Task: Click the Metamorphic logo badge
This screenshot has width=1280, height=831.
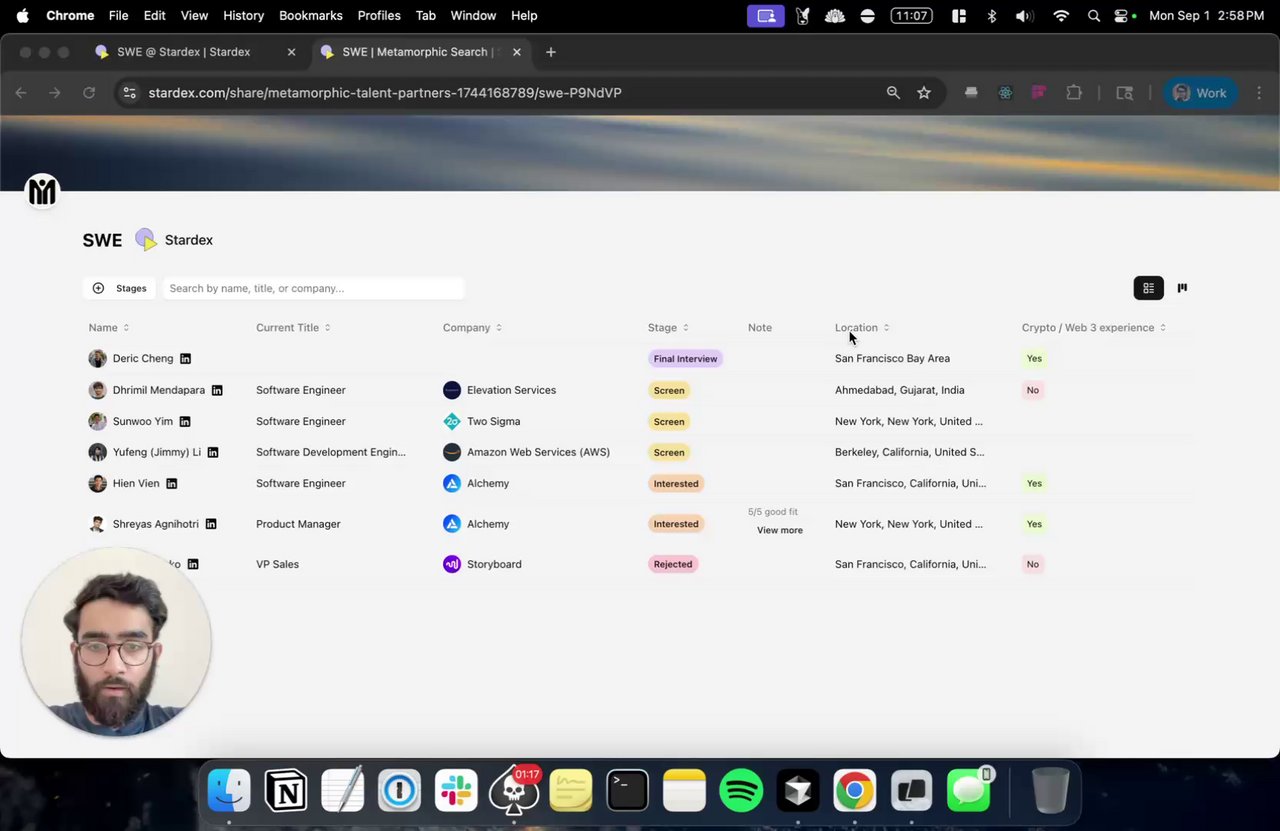Action: 42,191
